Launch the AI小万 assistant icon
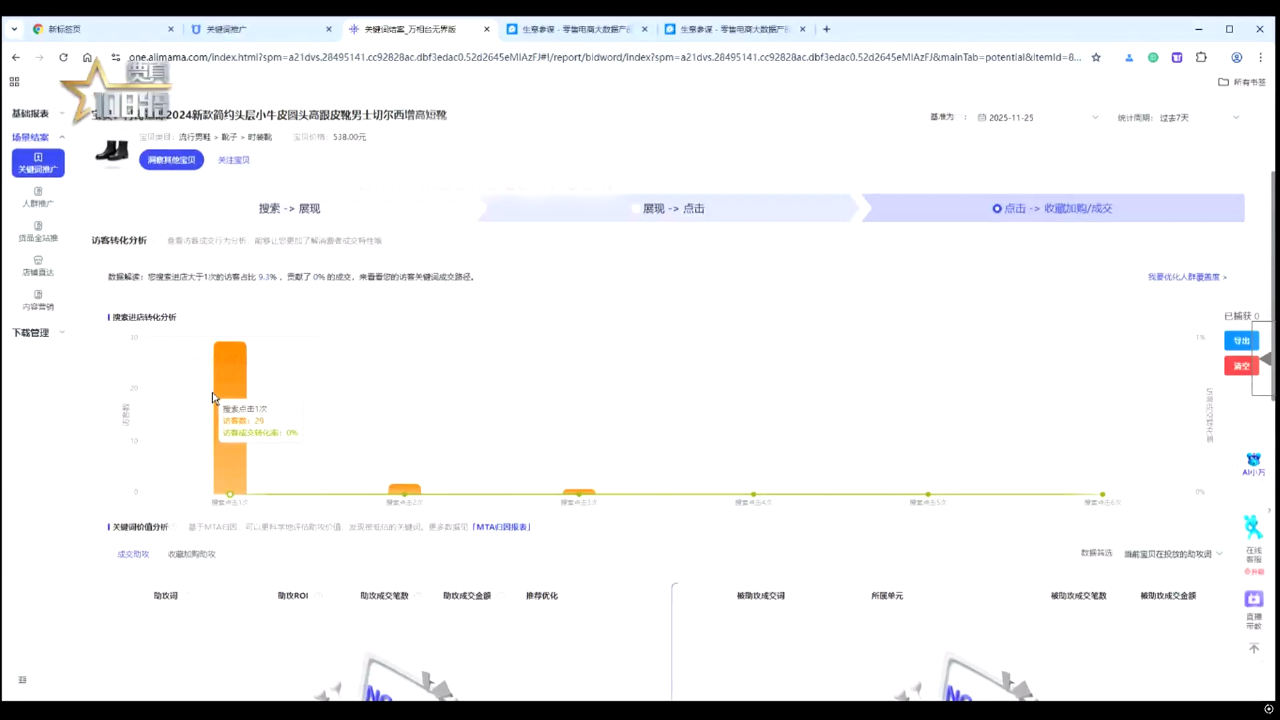 click(1253, 464)
